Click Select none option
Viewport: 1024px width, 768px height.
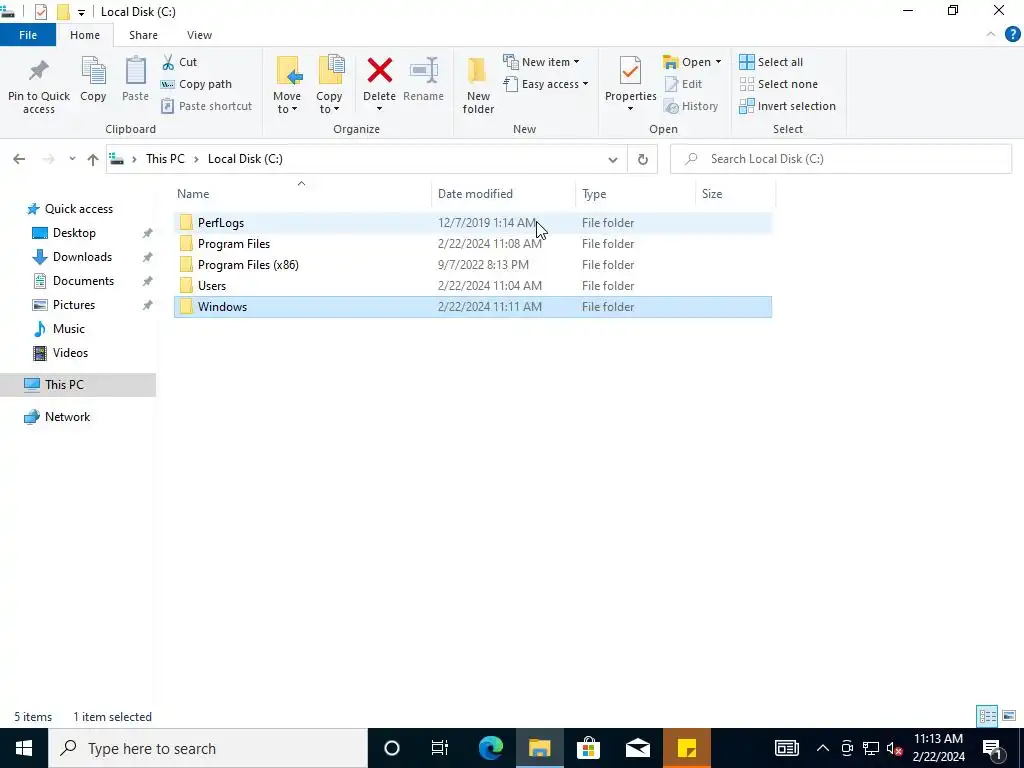778,84
